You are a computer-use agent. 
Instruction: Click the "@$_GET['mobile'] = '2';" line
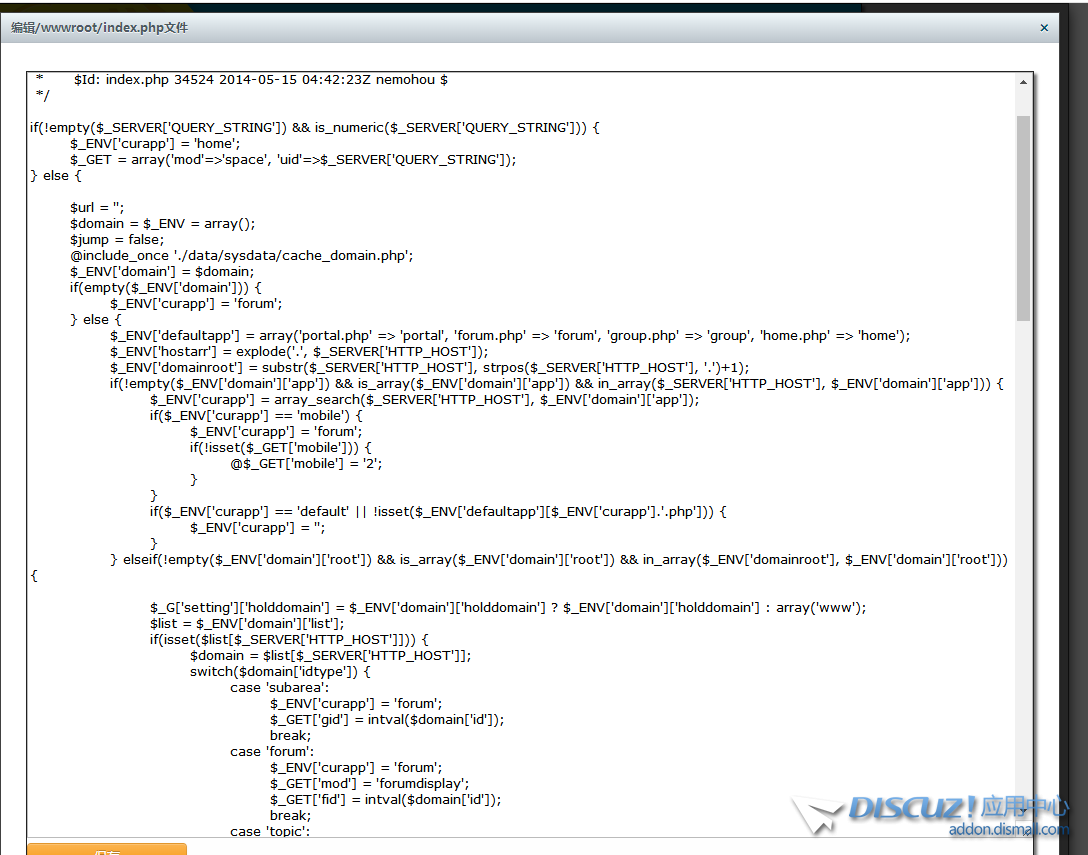point(306,463)
